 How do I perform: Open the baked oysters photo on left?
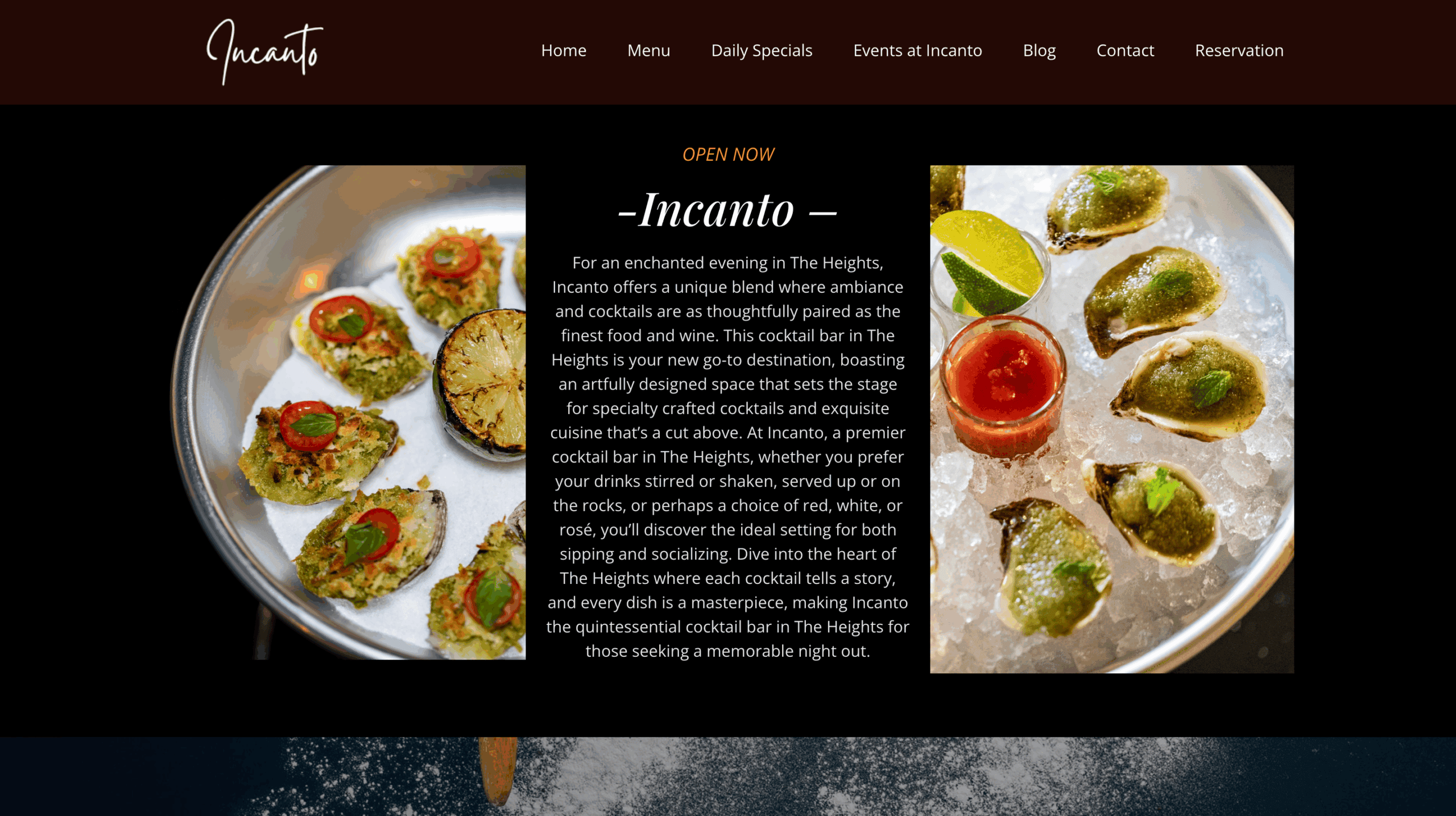tap(348, 412)
